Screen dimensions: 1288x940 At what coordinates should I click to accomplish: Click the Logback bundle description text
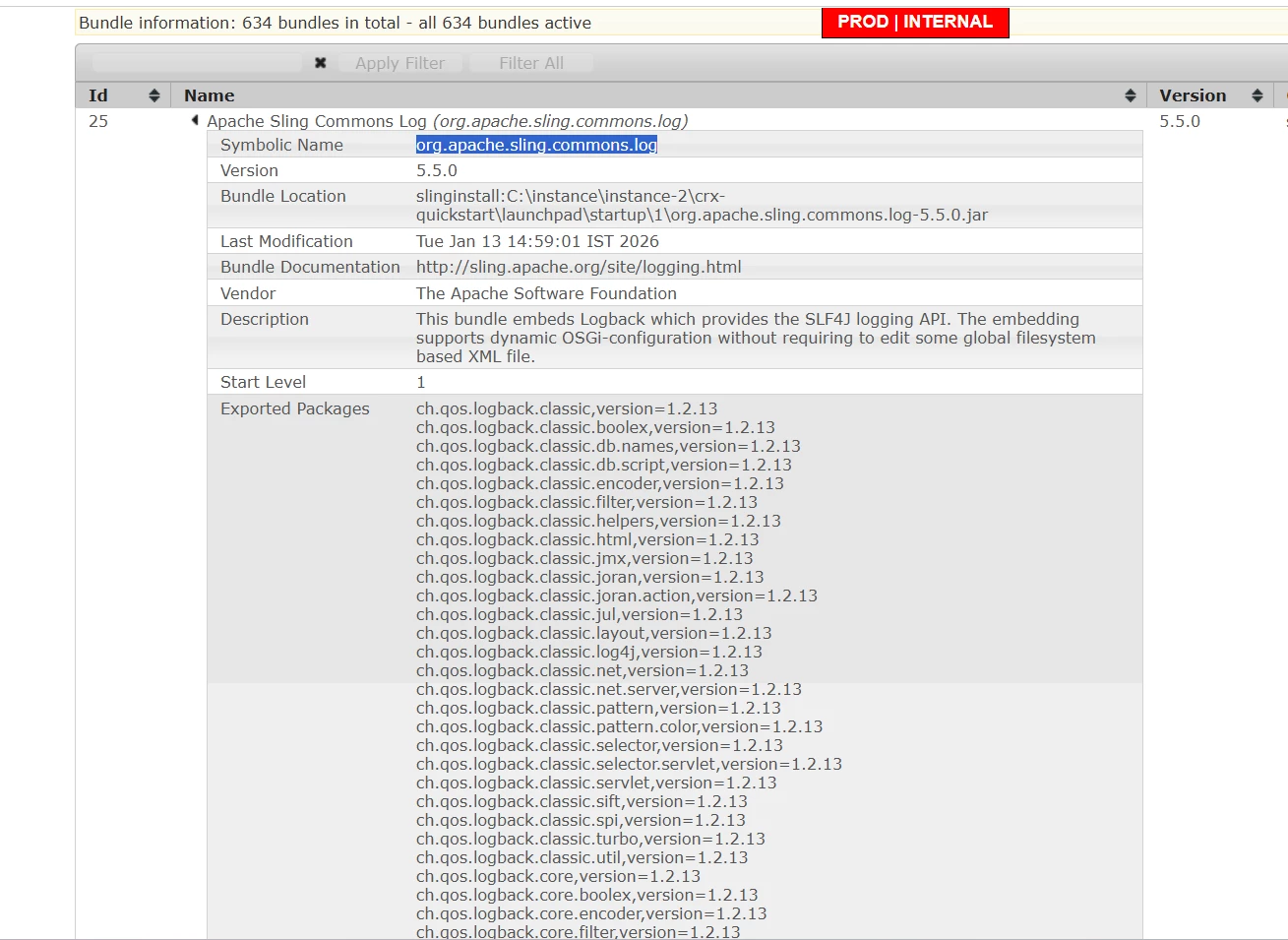[756, 338]
